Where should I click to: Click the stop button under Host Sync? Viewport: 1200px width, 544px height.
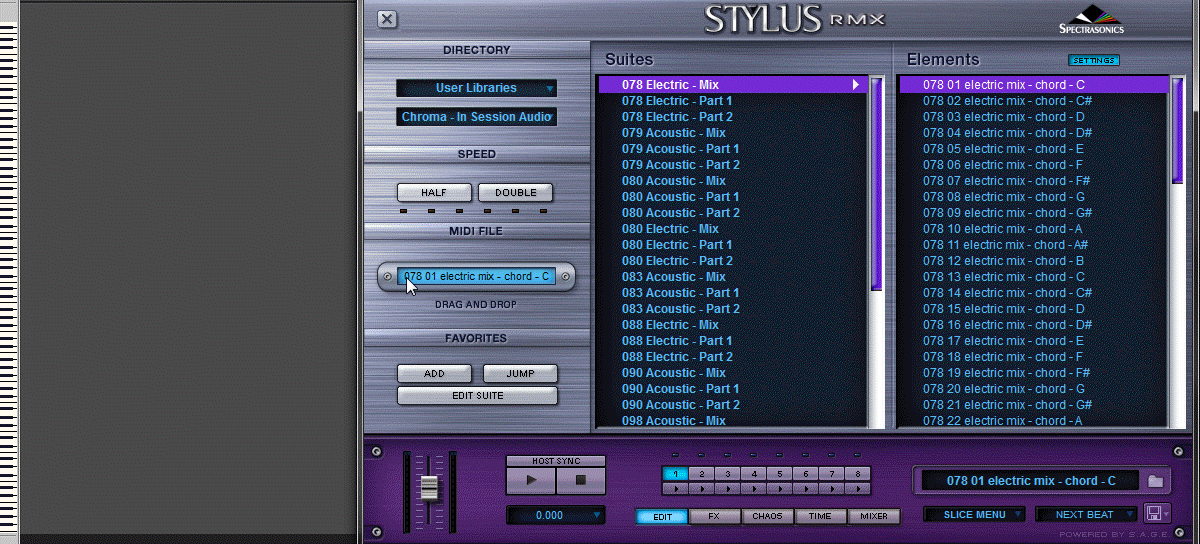581,480
